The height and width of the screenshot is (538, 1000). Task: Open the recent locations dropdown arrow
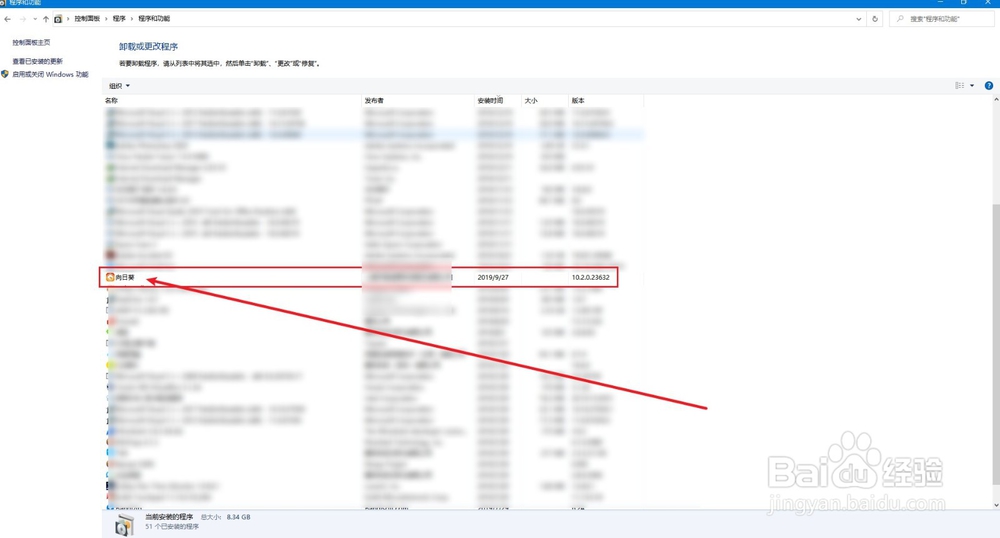pyautogui.click(x=34, y=19)
